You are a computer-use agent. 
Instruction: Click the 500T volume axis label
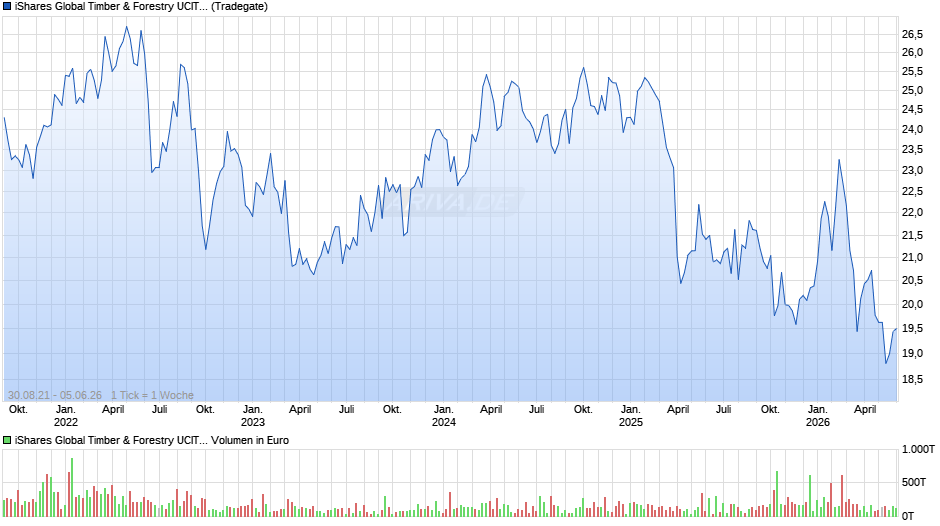[x=915, y=483]
